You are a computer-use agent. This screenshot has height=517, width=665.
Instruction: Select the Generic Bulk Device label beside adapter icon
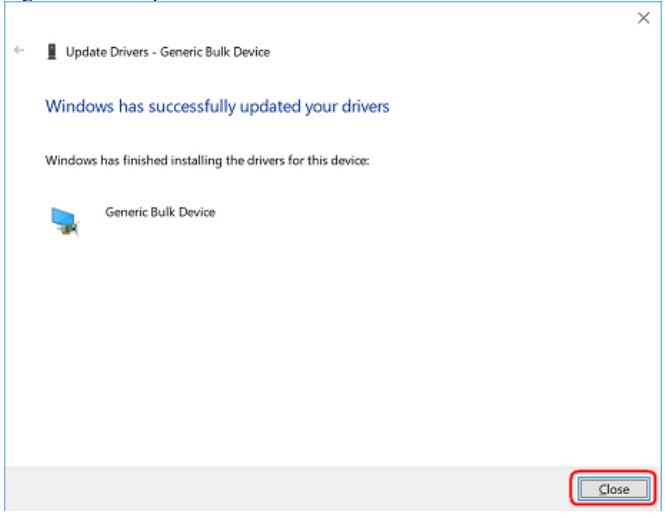[160, 212]
